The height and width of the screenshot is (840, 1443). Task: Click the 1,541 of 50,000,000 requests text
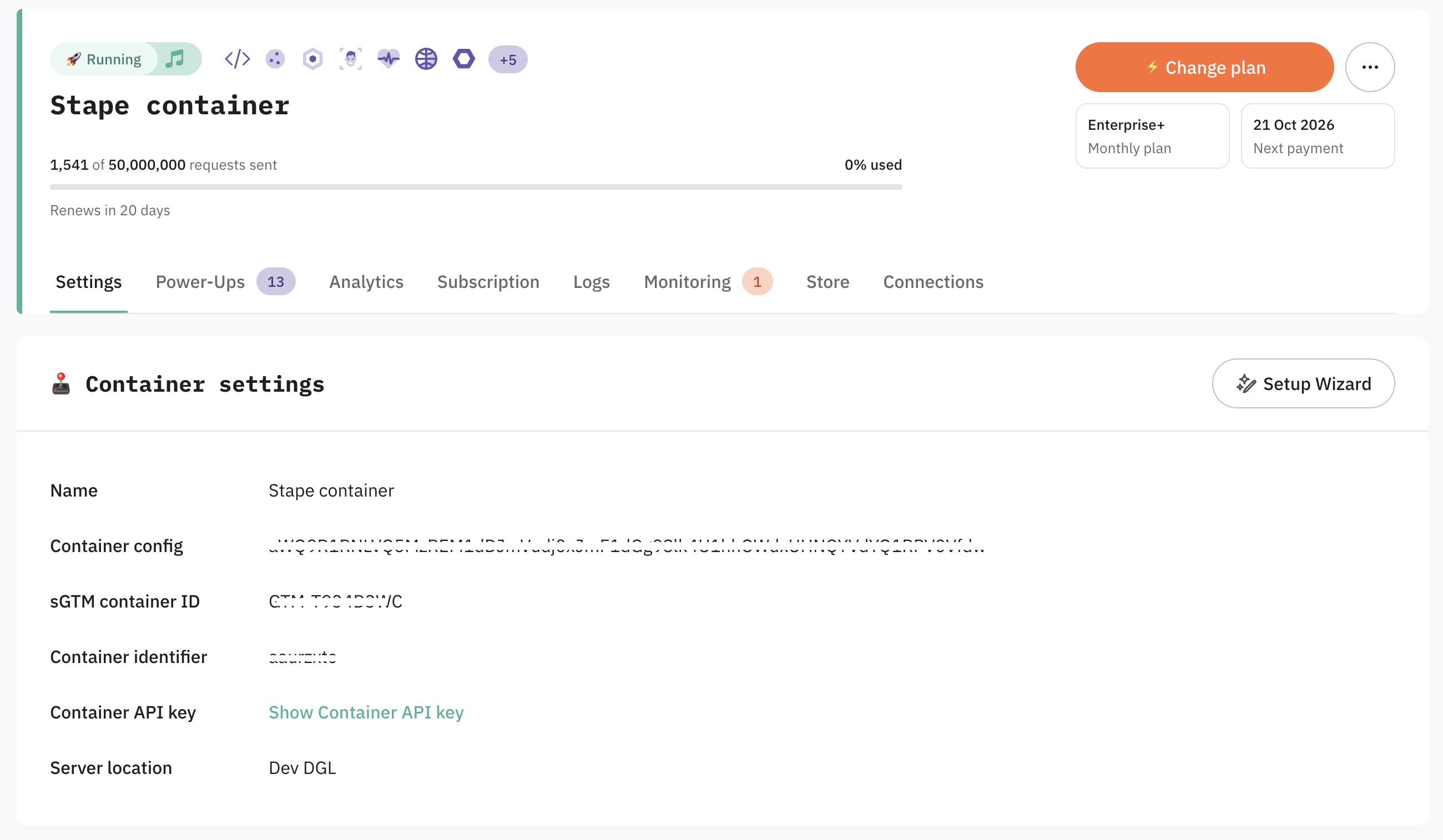click(163, 165)
